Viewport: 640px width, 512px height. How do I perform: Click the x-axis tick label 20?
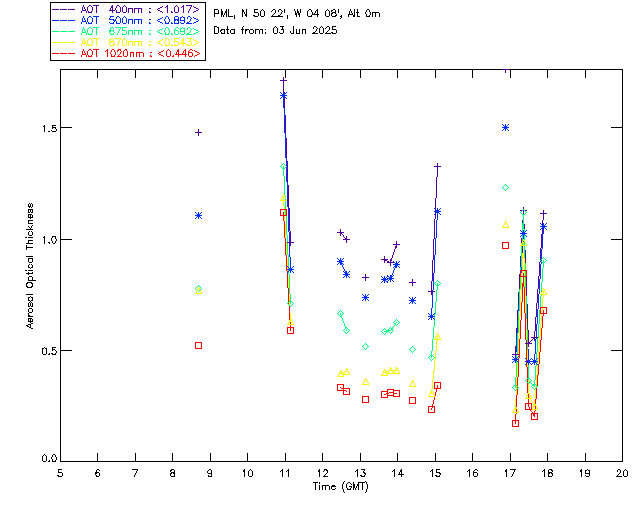622,473
